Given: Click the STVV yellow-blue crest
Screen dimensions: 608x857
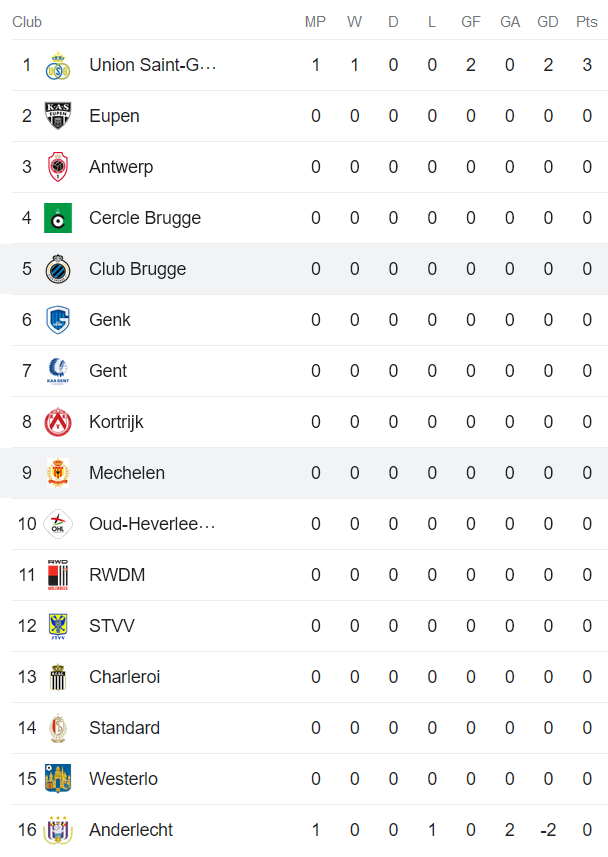Looking at the screenshot, I should click(58, 626).
